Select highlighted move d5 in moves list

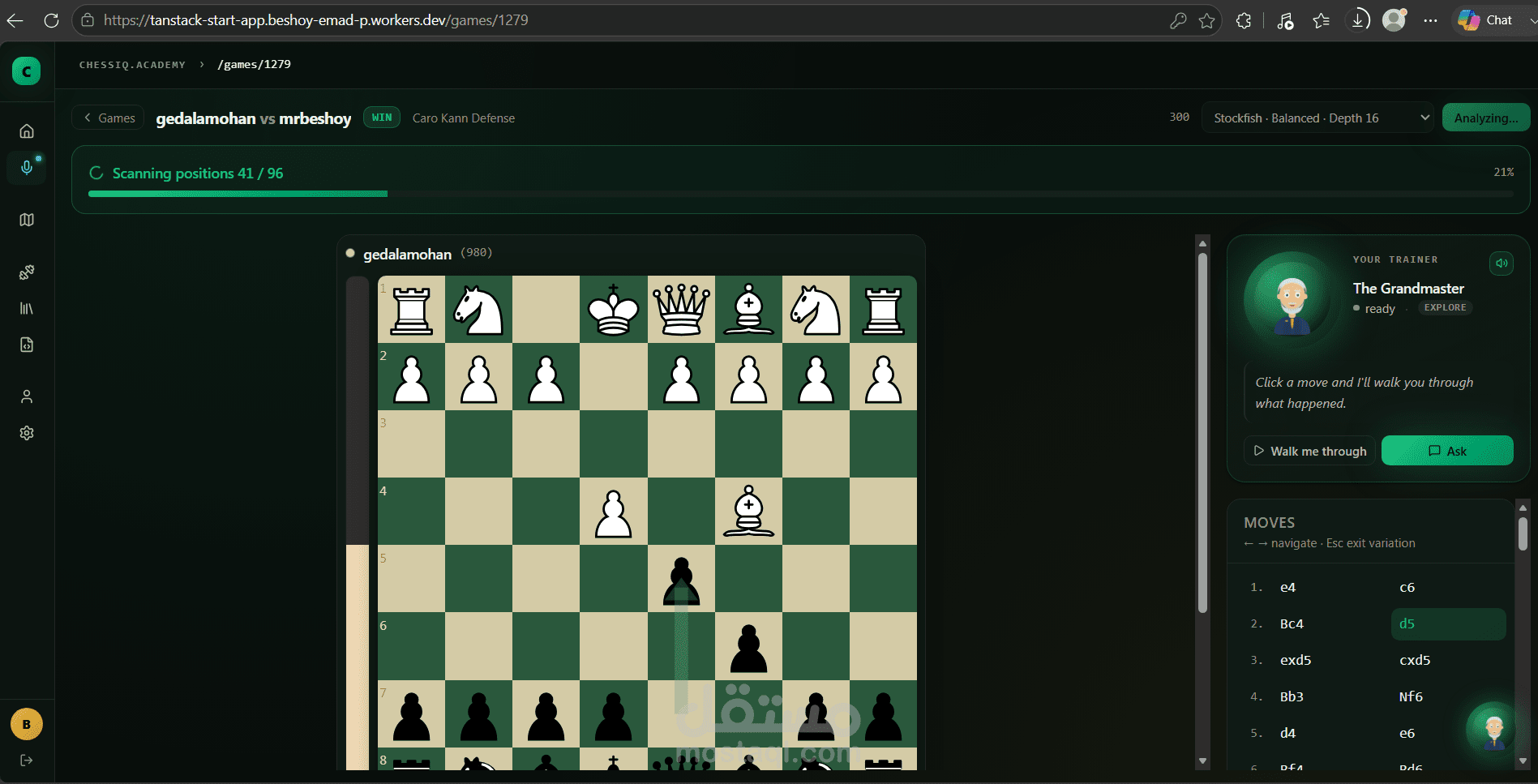coord(1448,624)
